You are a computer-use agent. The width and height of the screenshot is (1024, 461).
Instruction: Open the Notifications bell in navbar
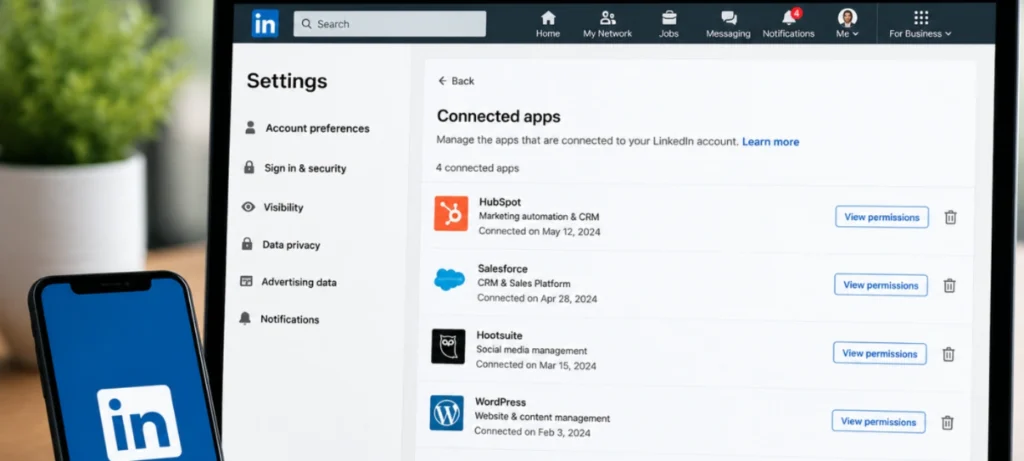point(788,18)
